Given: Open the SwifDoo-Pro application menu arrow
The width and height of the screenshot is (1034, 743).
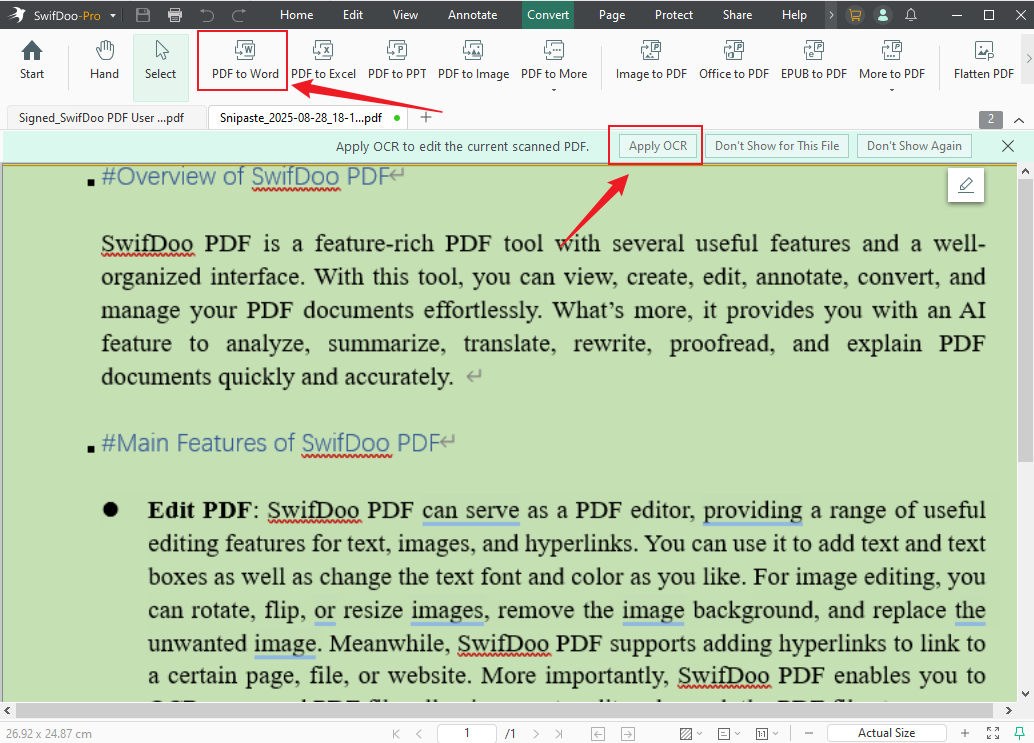Looking at the screenshot, I should pyautogui.click(x=113, y=16).
